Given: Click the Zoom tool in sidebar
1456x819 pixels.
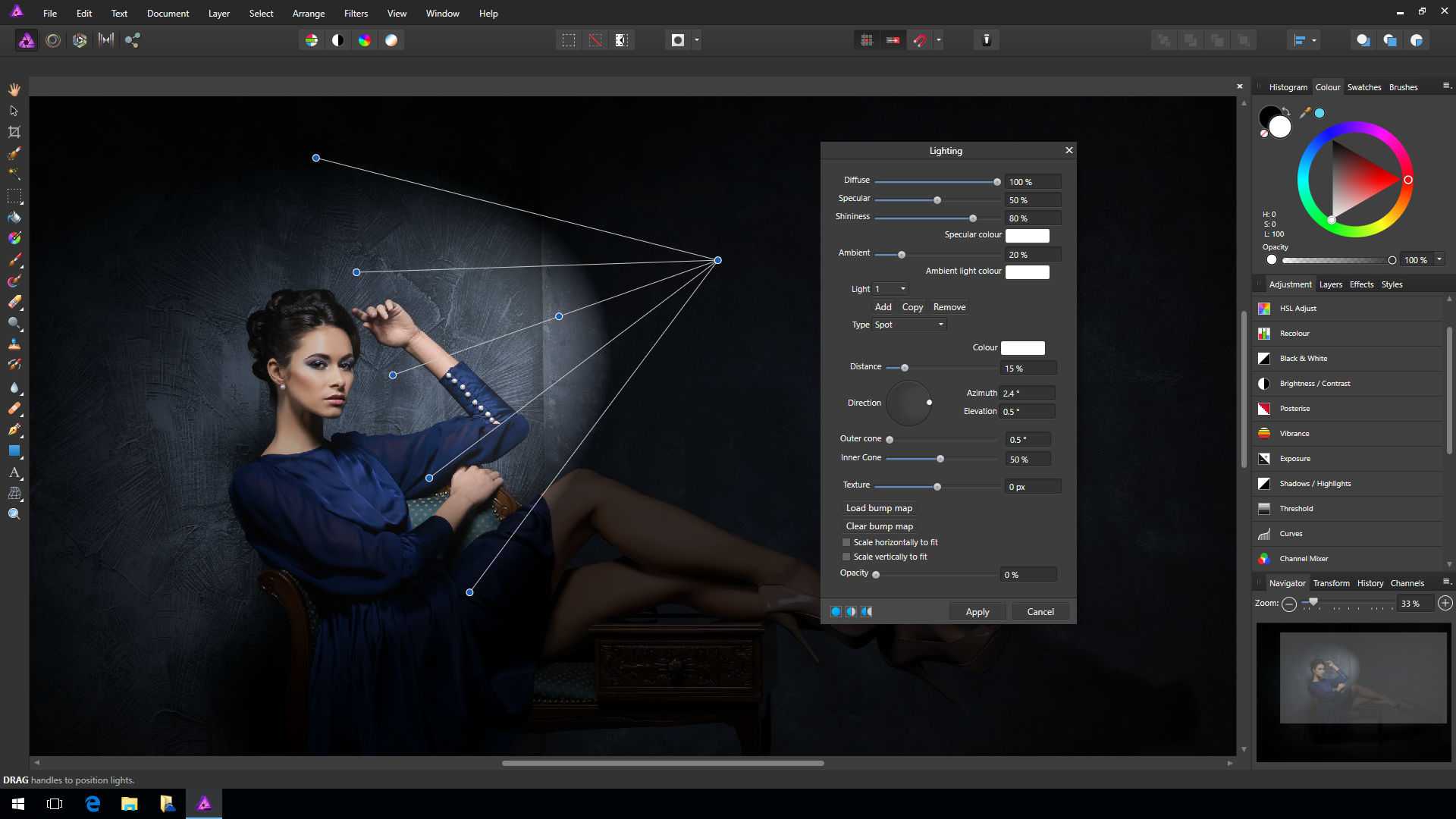Looking at the screenshot, I should (15, 513).
